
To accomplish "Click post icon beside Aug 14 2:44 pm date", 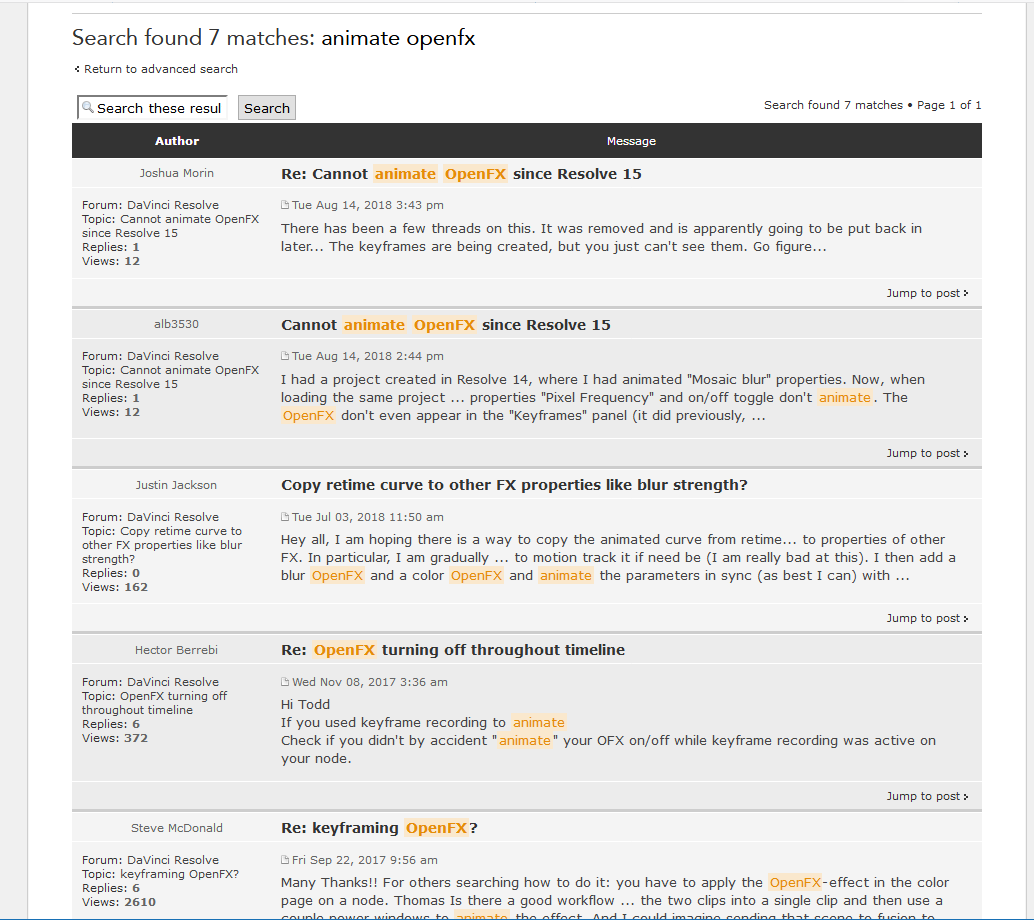I will [x=285, y=356].
